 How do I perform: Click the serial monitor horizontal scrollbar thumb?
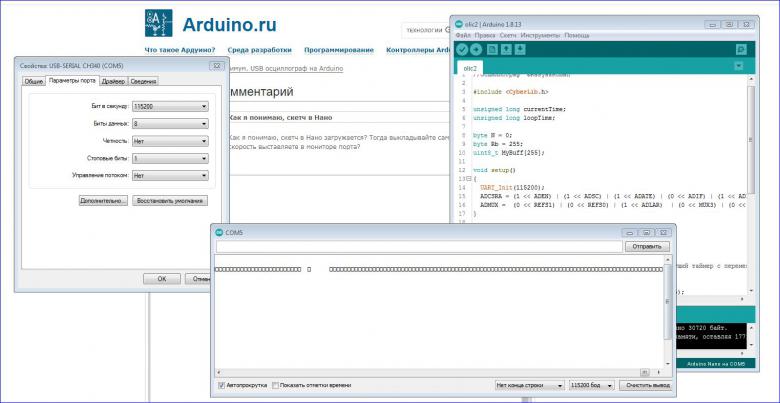coord(645,372)
